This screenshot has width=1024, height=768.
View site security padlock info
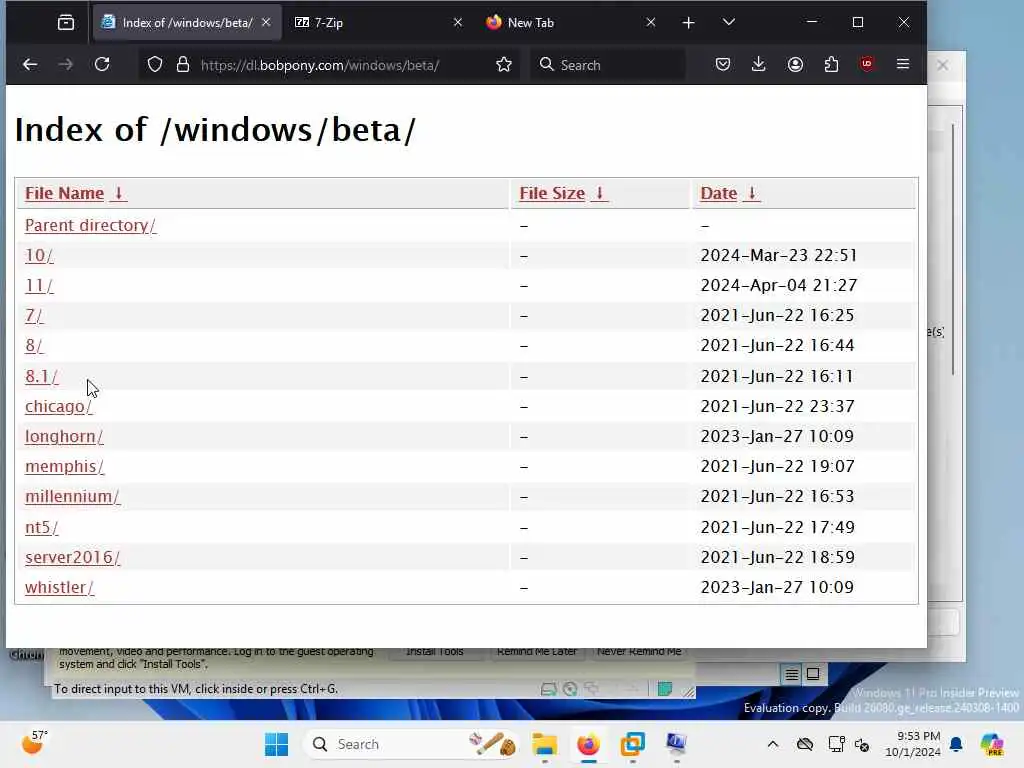pyautogui.click(x=183, y=65)
